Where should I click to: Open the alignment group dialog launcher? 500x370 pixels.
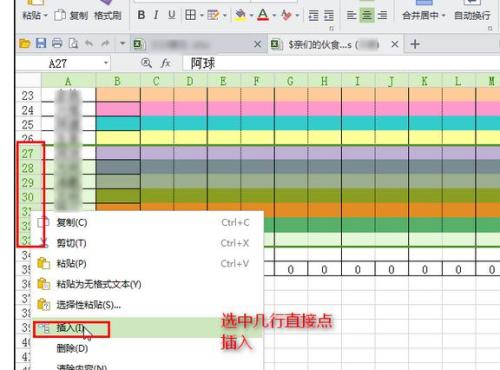coord(490,29)
